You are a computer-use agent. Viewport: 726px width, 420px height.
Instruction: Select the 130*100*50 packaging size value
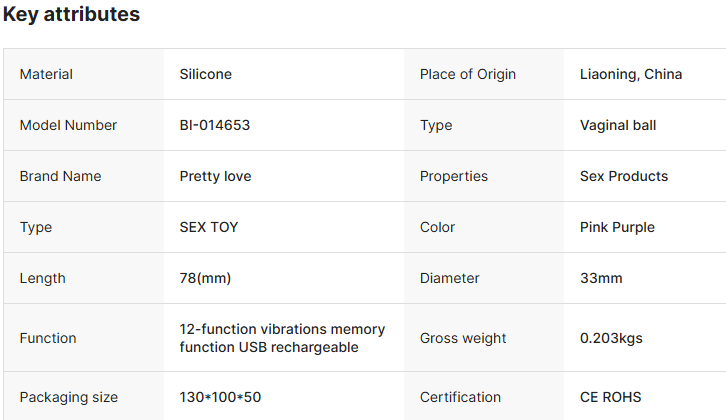tap(220, 397)
